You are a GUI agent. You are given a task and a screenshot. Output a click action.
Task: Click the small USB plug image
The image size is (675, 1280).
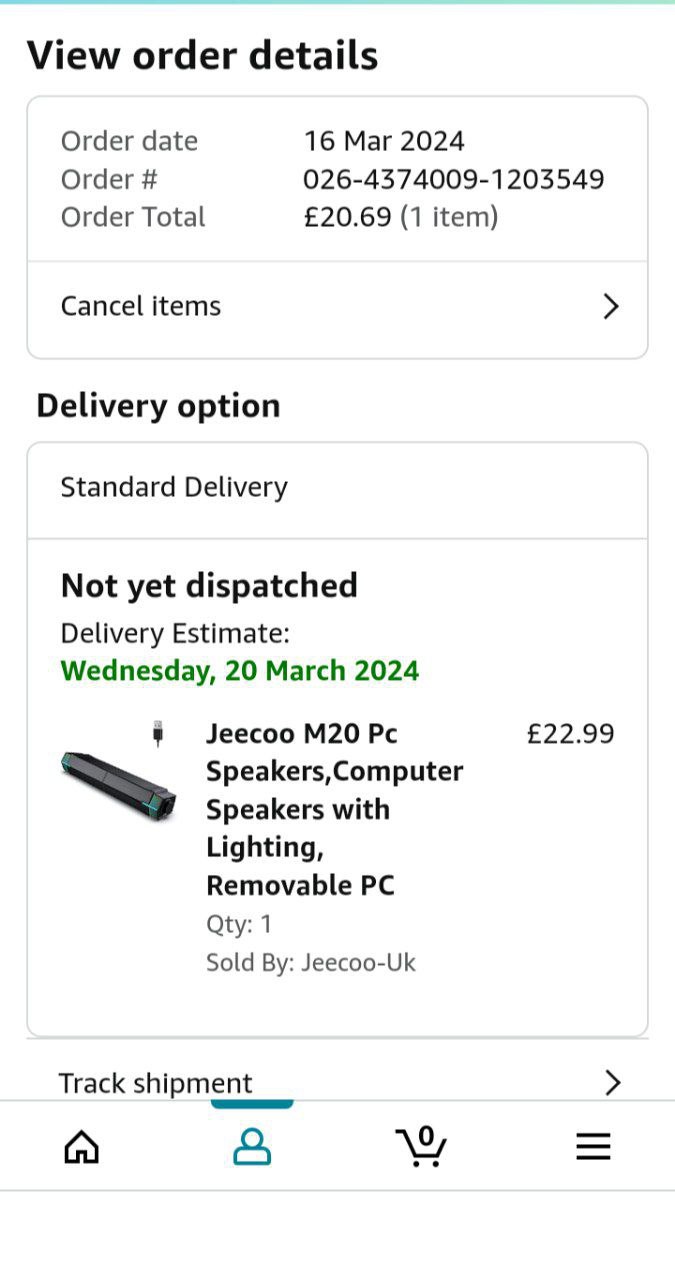point(157,733)
